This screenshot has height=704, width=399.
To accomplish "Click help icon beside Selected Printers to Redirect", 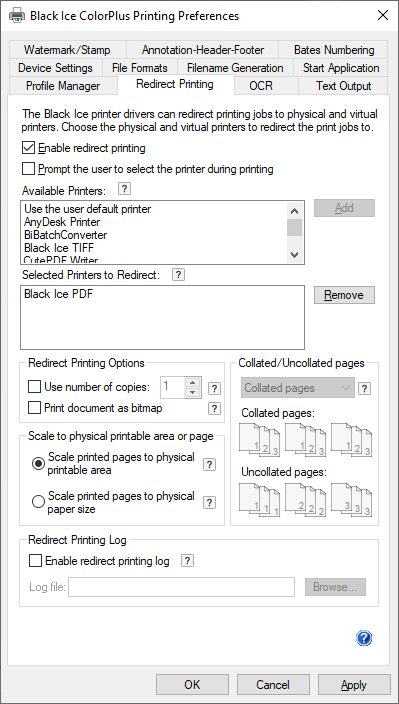I will (x=178, y=274).
